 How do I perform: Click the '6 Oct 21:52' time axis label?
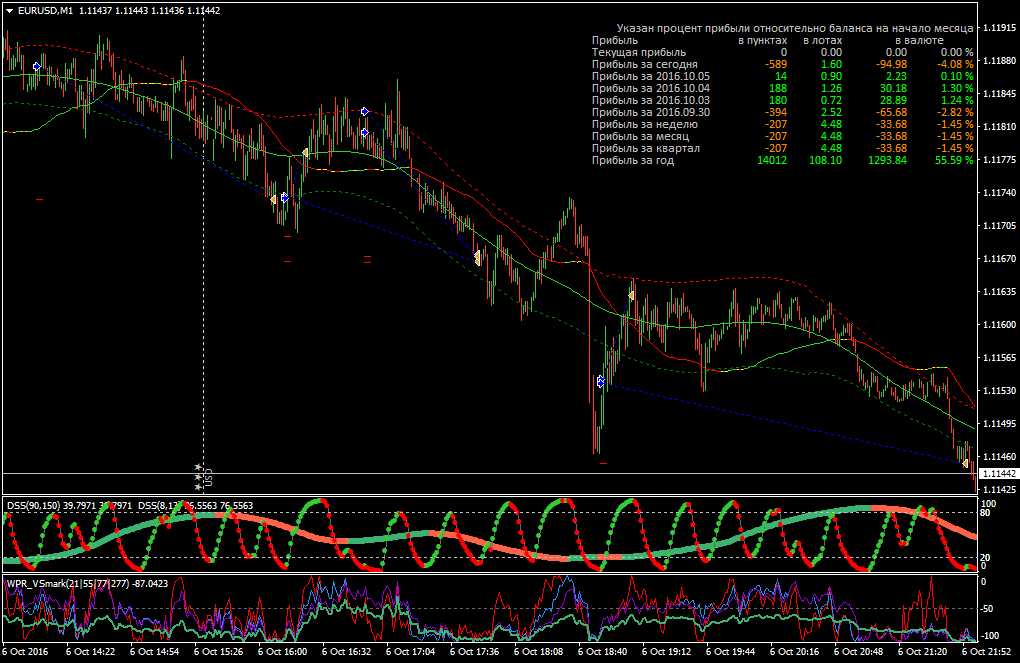click(987, 651)
